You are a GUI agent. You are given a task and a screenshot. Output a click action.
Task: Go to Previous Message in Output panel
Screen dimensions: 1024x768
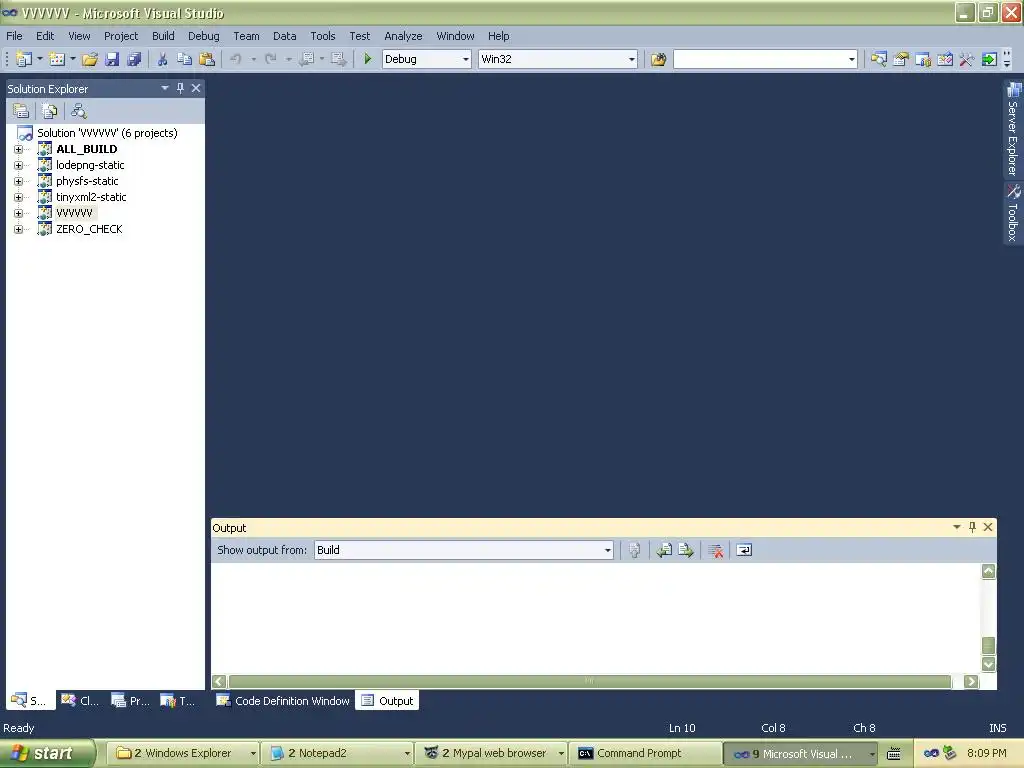664,550
